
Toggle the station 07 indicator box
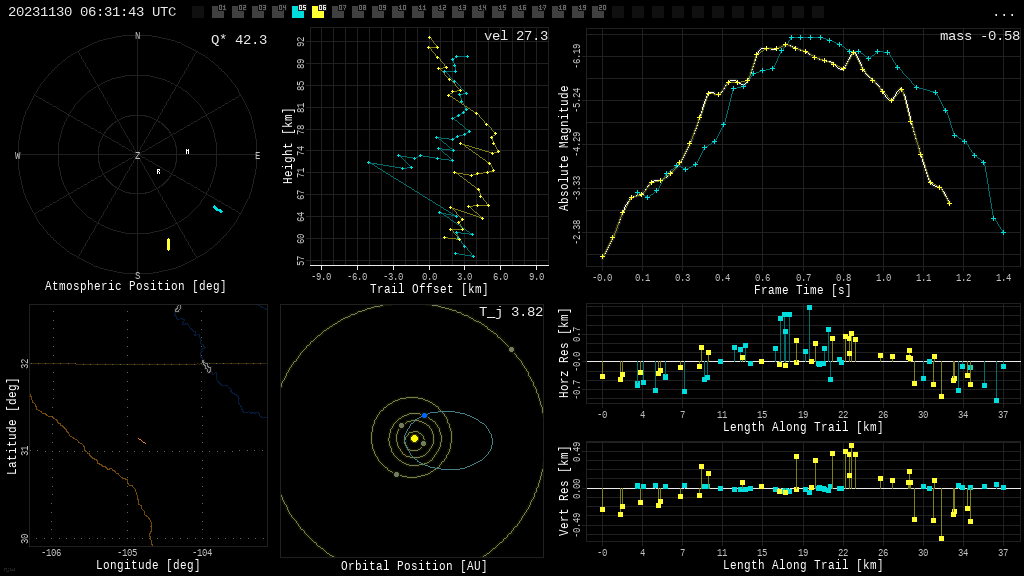click(x=338, y=12)
